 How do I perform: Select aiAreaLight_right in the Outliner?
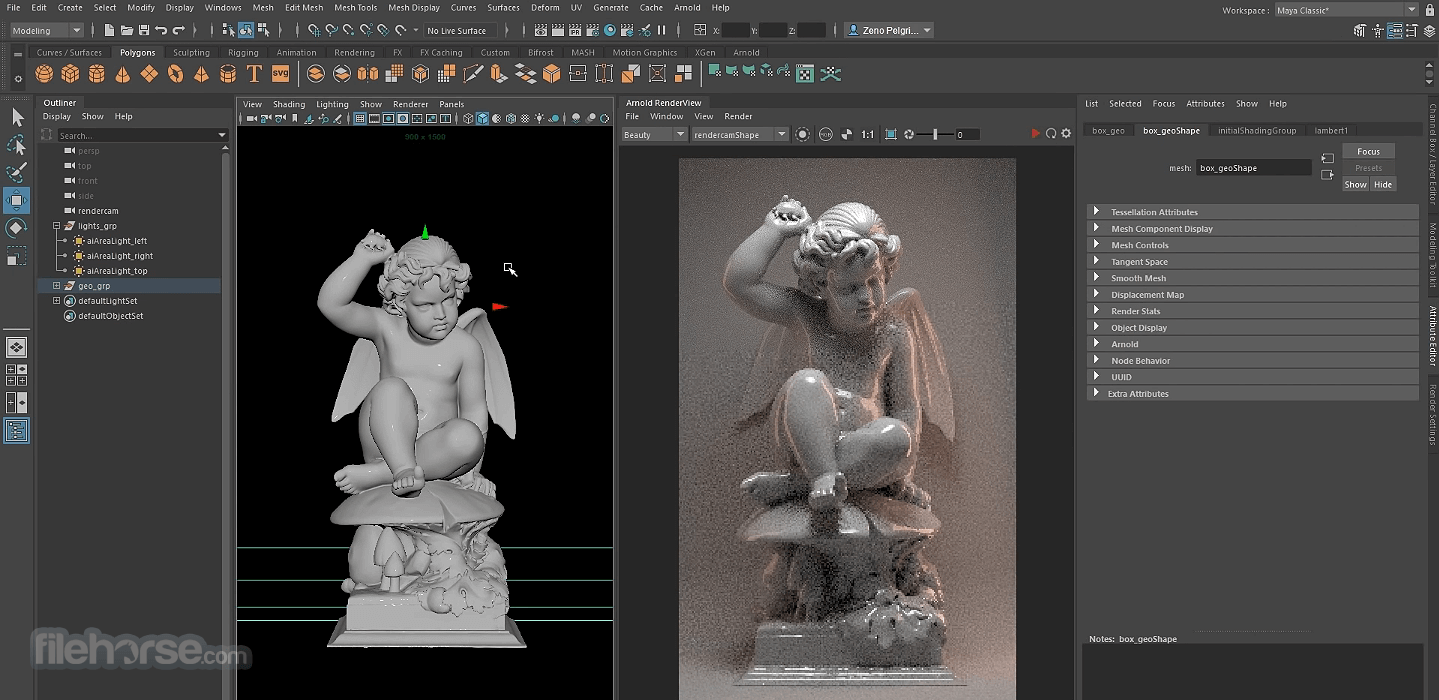click(x=119, y=256)
